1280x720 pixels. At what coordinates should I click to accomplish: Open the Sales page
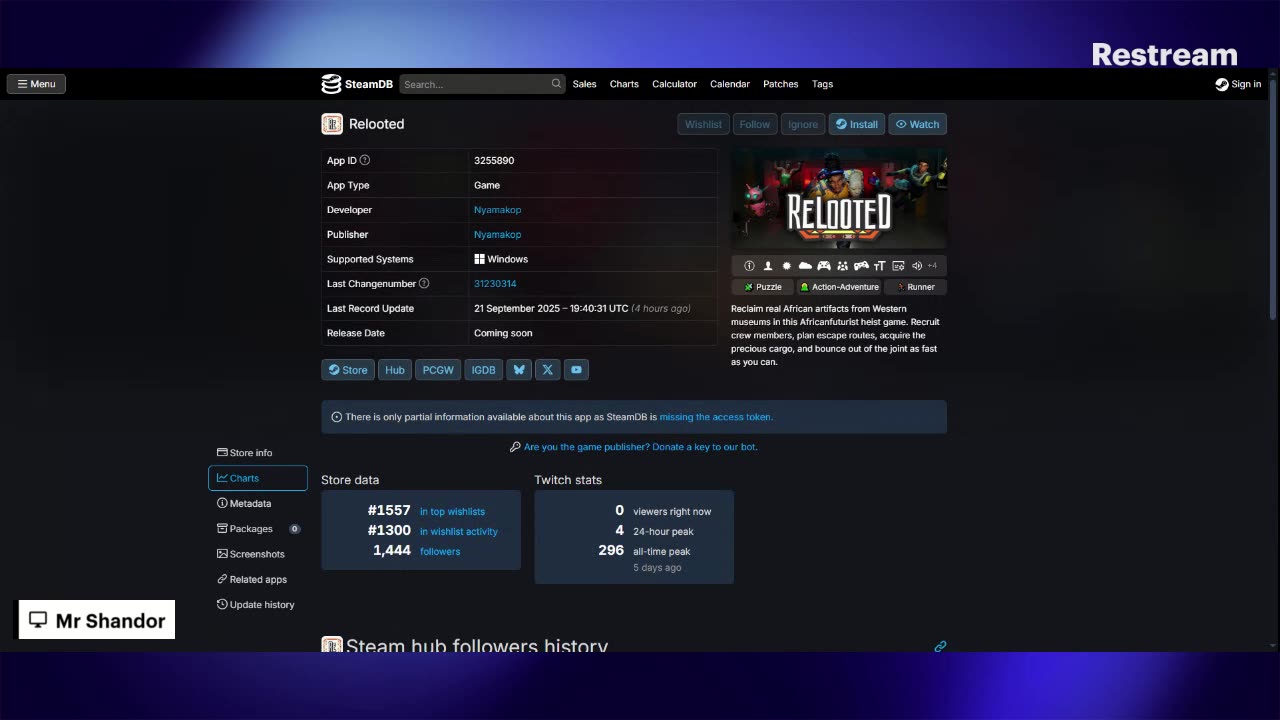click(x=584, y=84)
